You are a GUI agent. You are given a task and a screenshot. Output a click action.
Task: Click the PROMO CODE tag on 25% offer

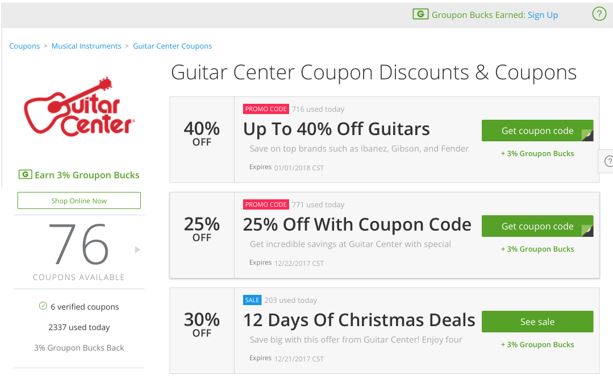tap(266, 204)
